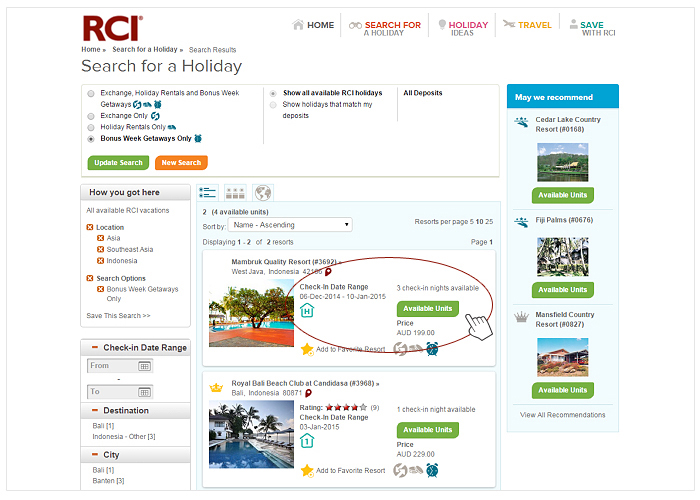Open Travel nav item
The image size is (700, 500).
point(527,25)
